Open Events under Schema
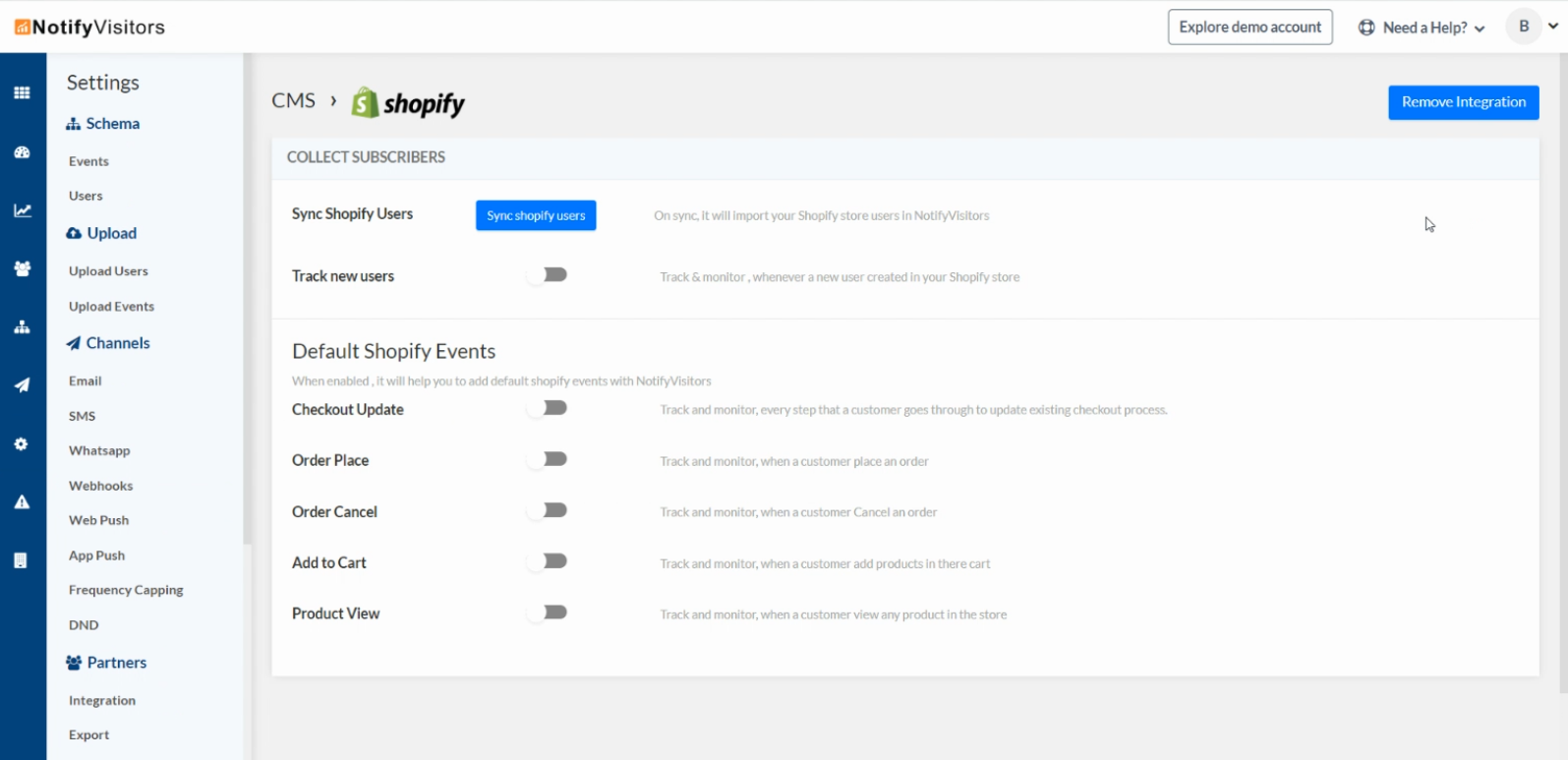Screen dimensions: 1568x760 click(x=88, y=161)
